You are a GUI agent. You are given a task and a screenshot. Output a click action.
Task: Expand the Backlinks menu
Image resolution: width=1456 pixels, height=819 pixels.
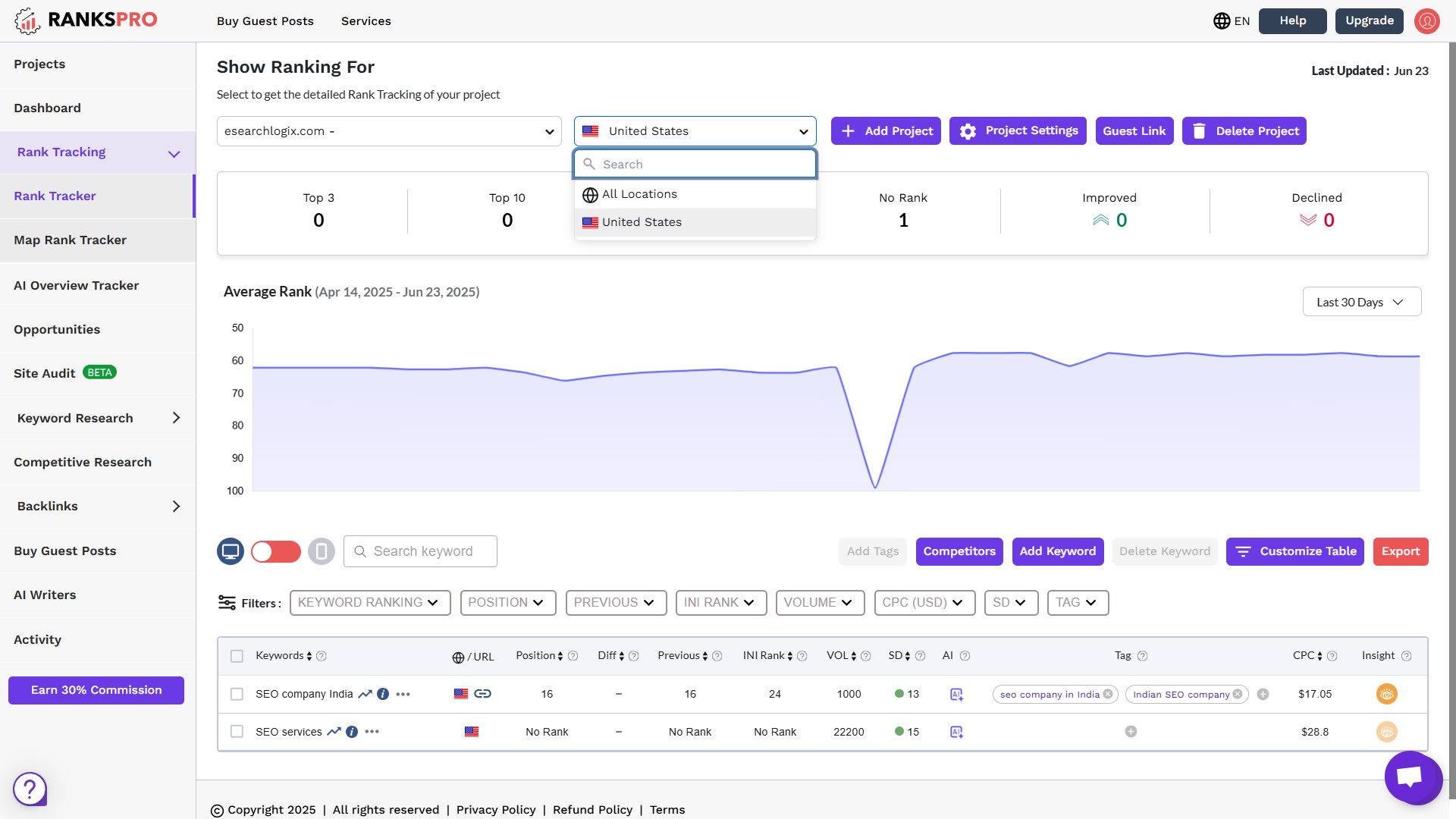click(98, 507)
